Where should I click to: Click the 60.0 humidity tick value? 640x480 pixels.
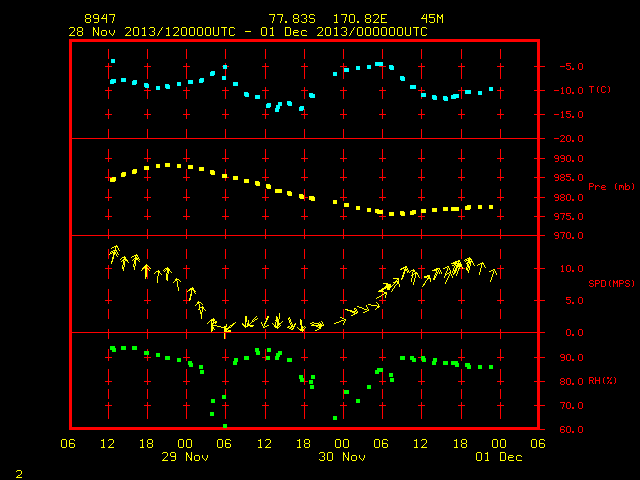click(x=571, y=429)
